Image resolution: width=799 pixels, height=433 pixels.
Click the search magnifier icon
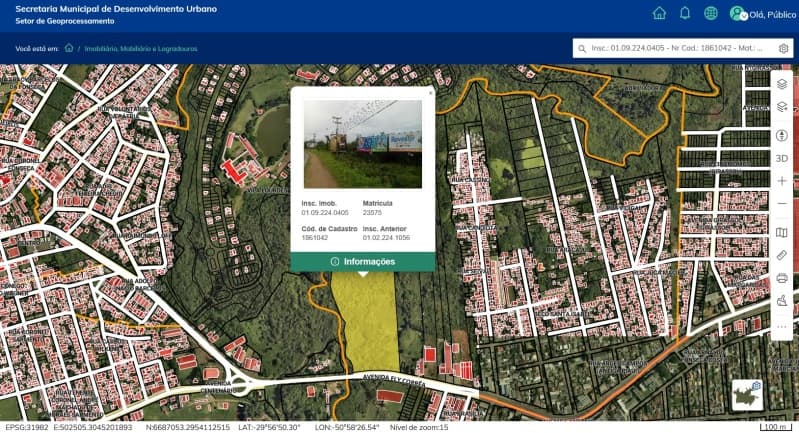coord(582,49)
